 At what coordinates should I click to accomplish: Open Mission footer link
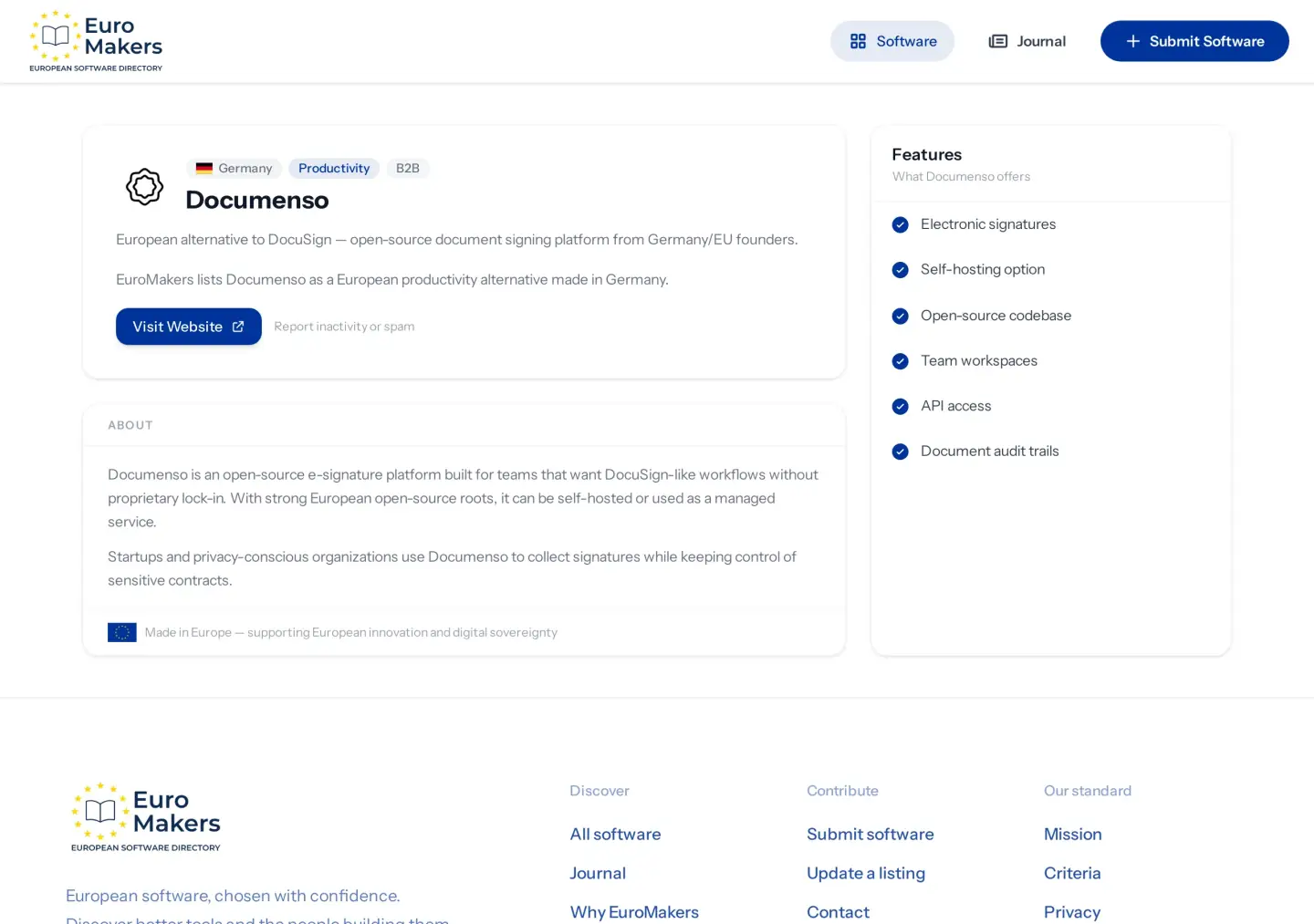click(1073, 834)
